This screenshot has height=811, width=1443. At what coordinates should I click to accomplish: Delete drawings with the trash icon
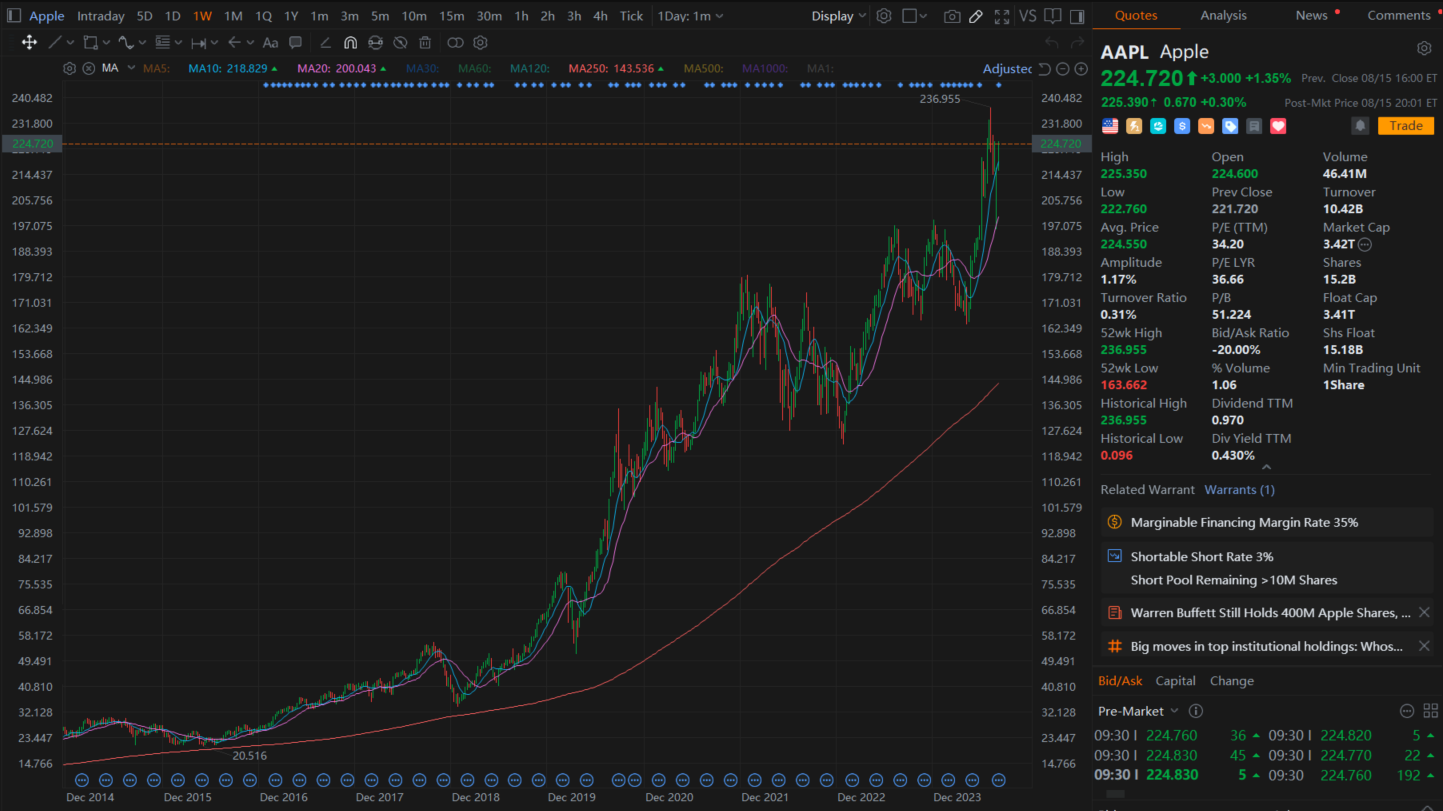pyautogui.click(x=425, y=43)
